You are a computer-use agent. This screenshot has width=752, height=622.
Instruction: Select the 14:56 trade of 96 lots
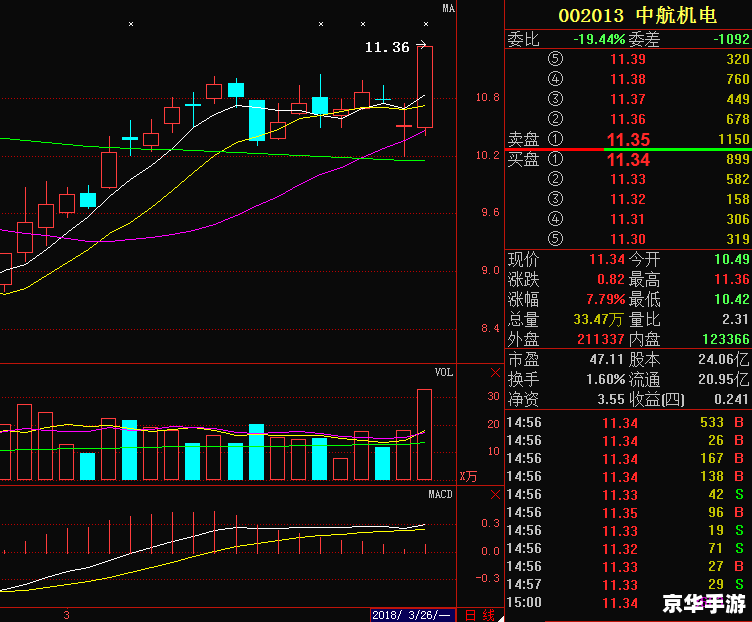point(626,513)
